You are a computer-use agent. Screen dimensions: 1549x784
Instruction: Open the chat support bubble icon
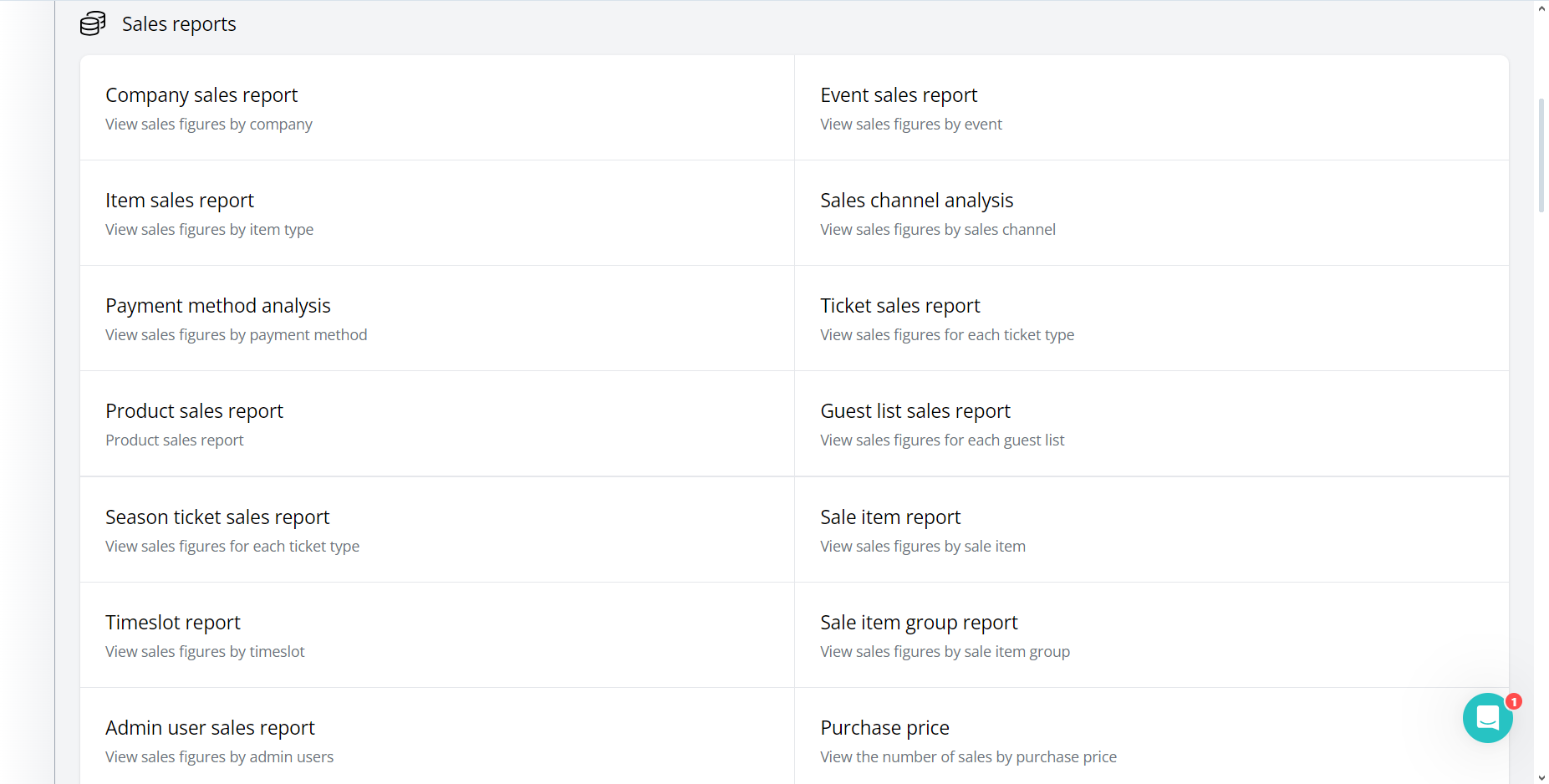point(1487,717)
